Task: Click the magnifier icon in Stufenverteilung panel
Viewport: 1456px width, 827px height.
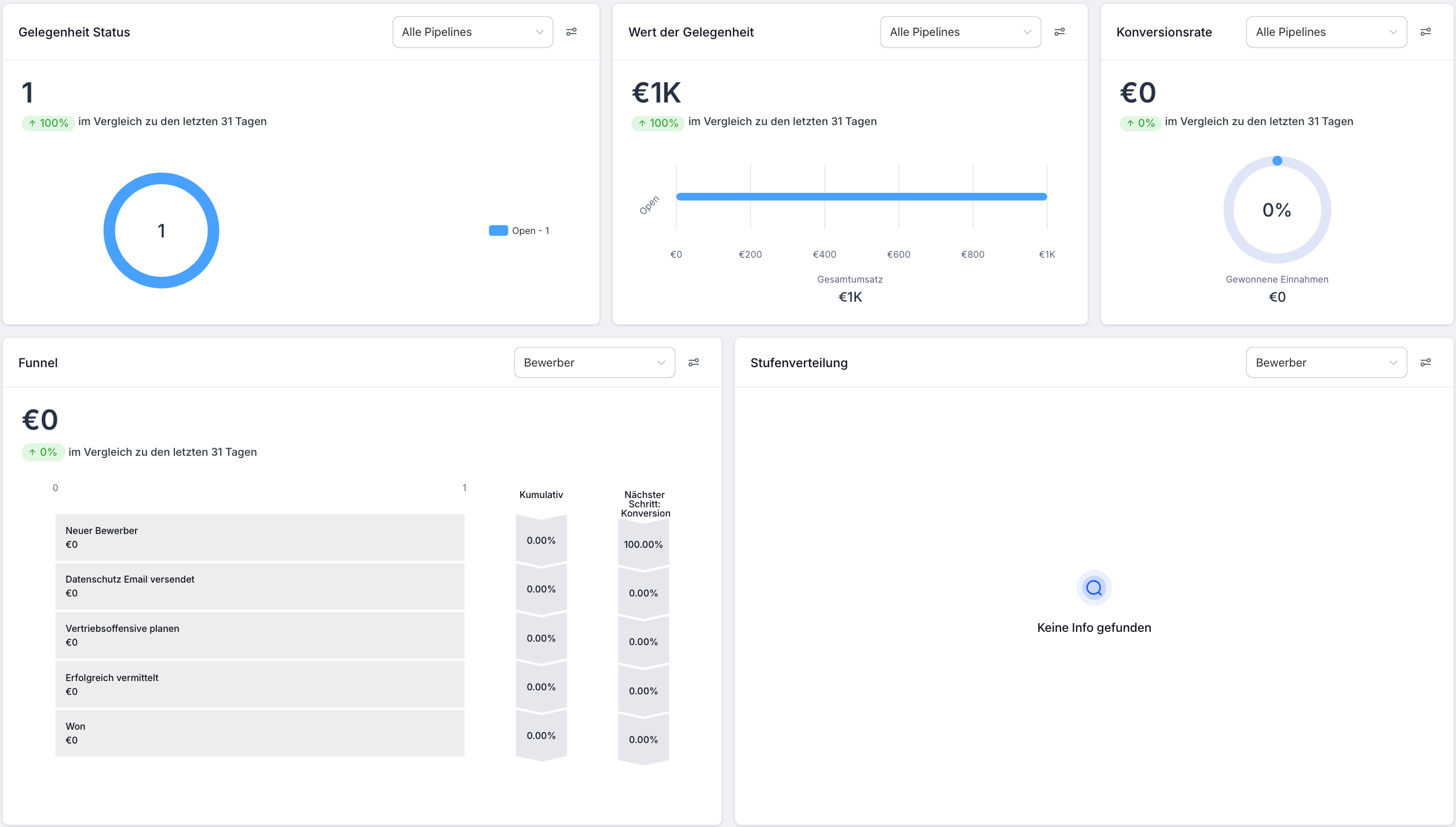Action: [1093, 587]
